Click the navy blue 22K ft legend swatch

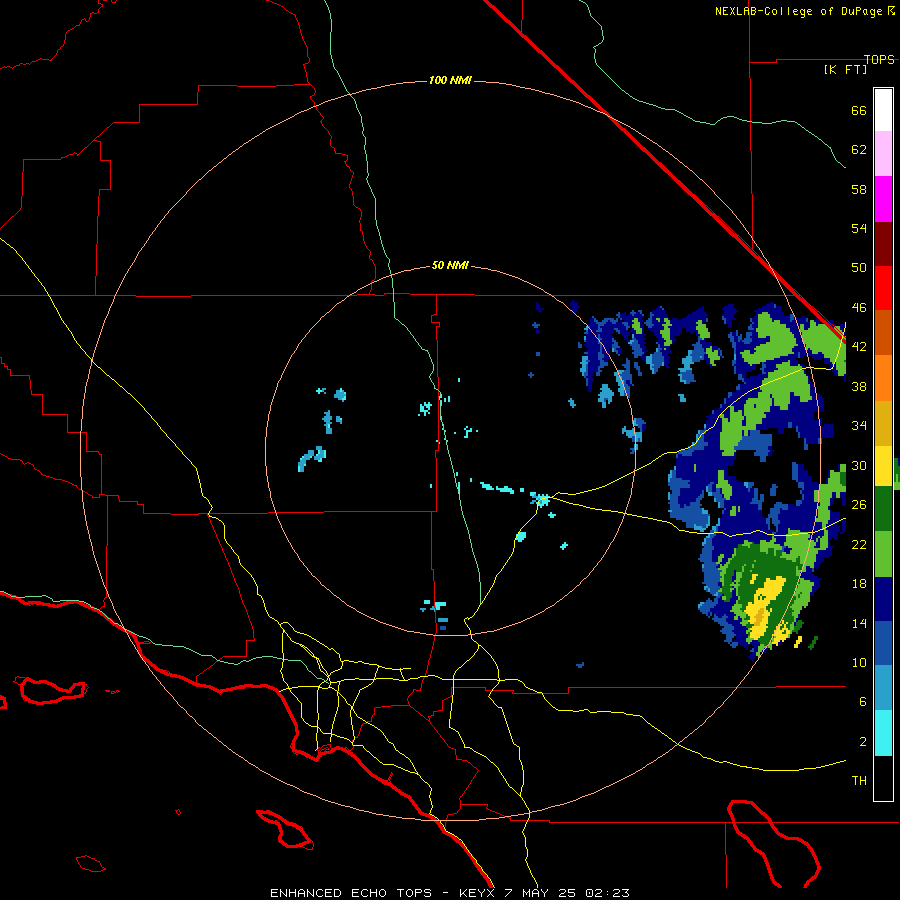pyautogui.click(x=883, y=599)
